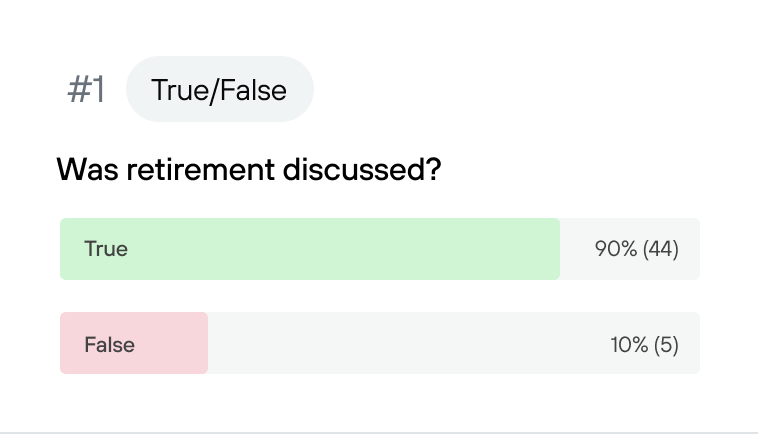Click "False" inside the True/False pill
This screenshot has height=434, width=758.
pyautogui.click(x=252, y=90)
